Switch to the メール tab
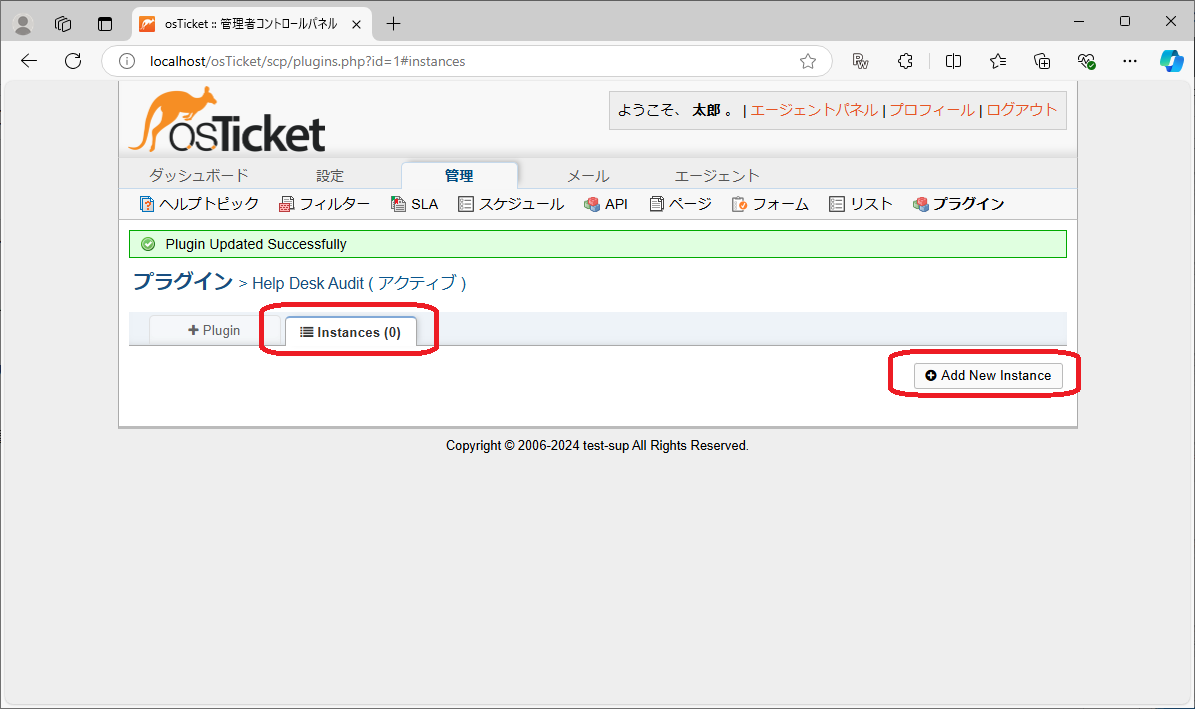Screen dimensions: 1195x709 point(587,174)
